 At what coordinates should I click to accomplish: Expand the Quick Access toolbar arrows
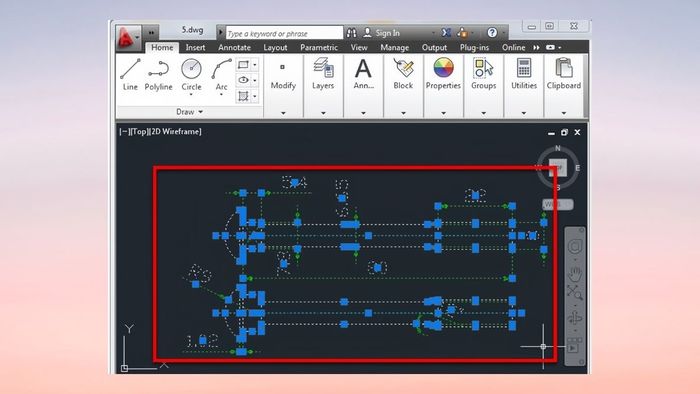[x=152, y=33]
